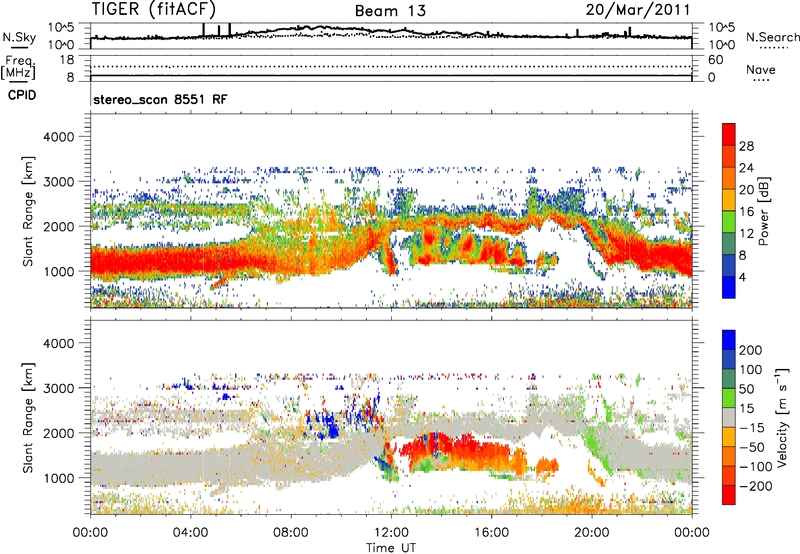Click 4000 range label in velocity panel

pyautogui.click(x=58, y=343)
